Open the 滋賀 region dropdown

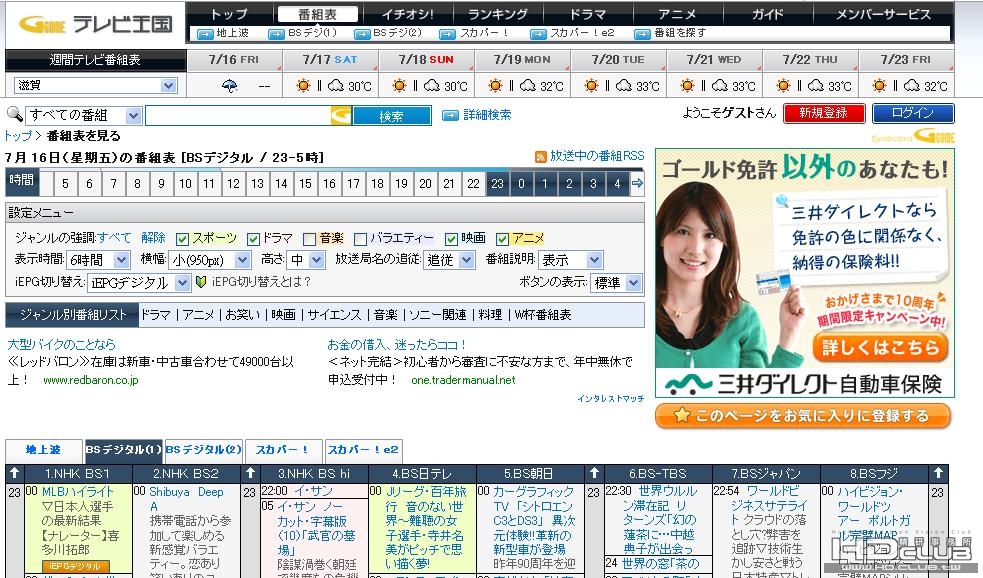(96, 85)
